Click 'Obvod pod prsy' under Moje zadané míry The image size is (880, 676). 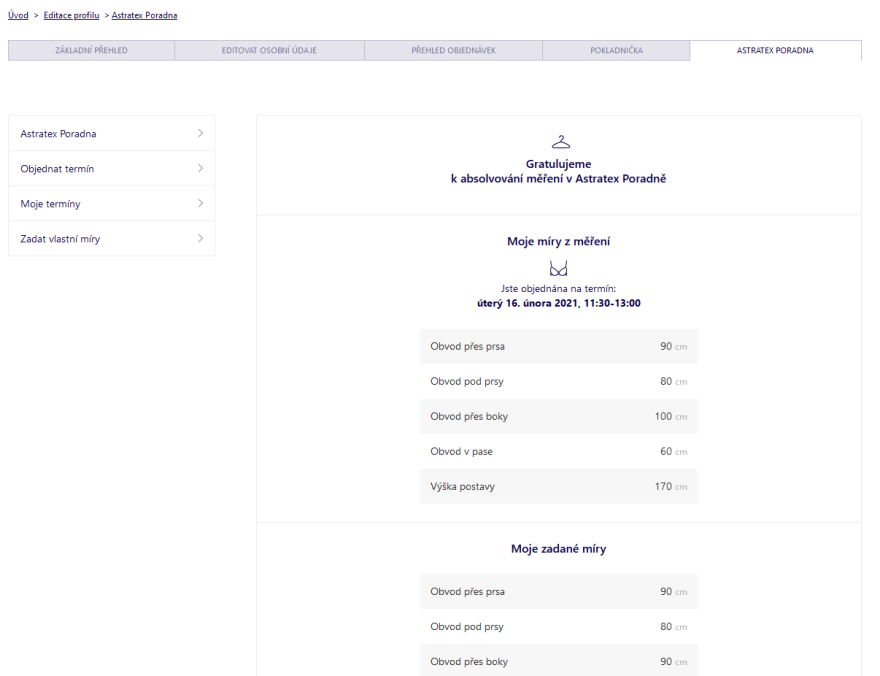[x=467, y=627]
